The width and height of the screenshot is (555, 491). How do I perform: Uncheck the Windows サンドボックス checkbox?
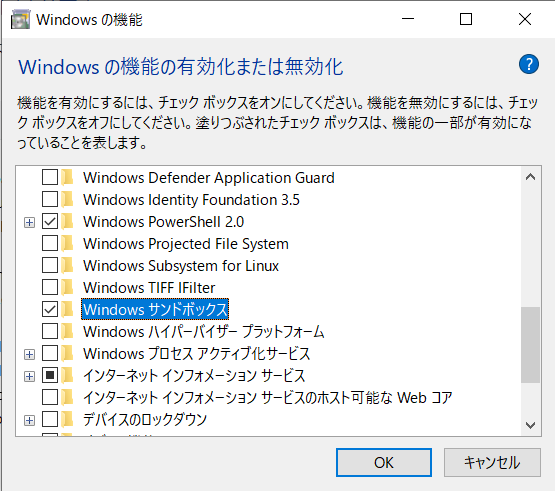tap(50, 309)
